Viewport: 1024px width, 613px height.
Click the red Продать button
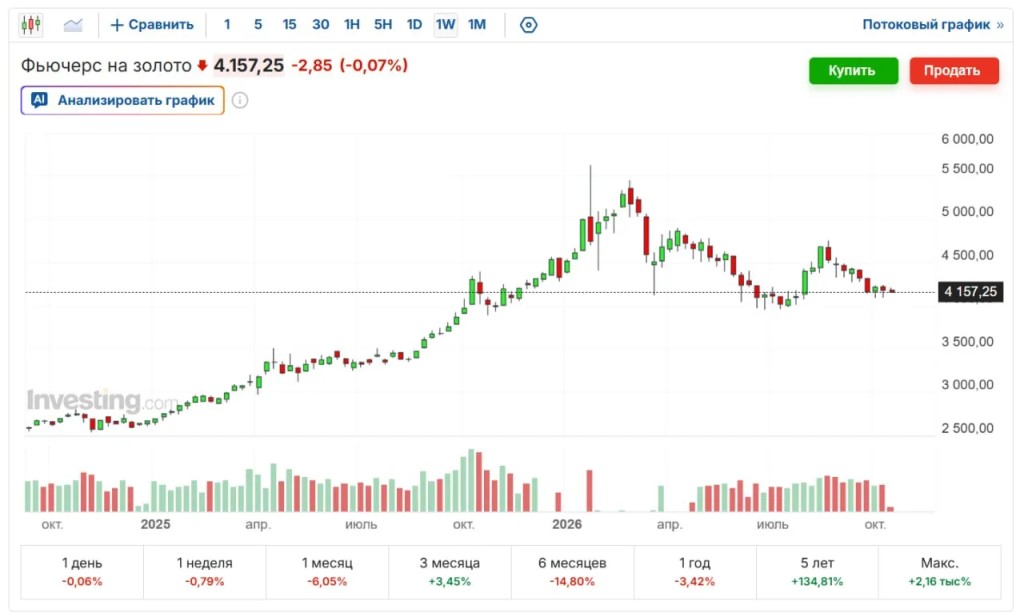(954, 71)
